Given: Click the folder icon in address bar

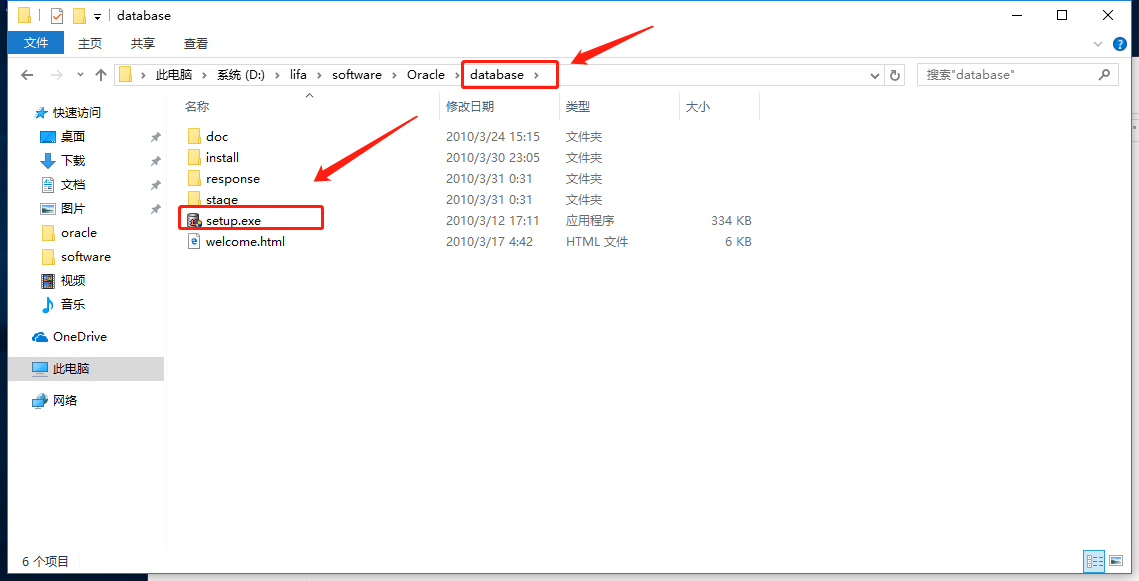Looking at the screenshot, I should point(126,75).
